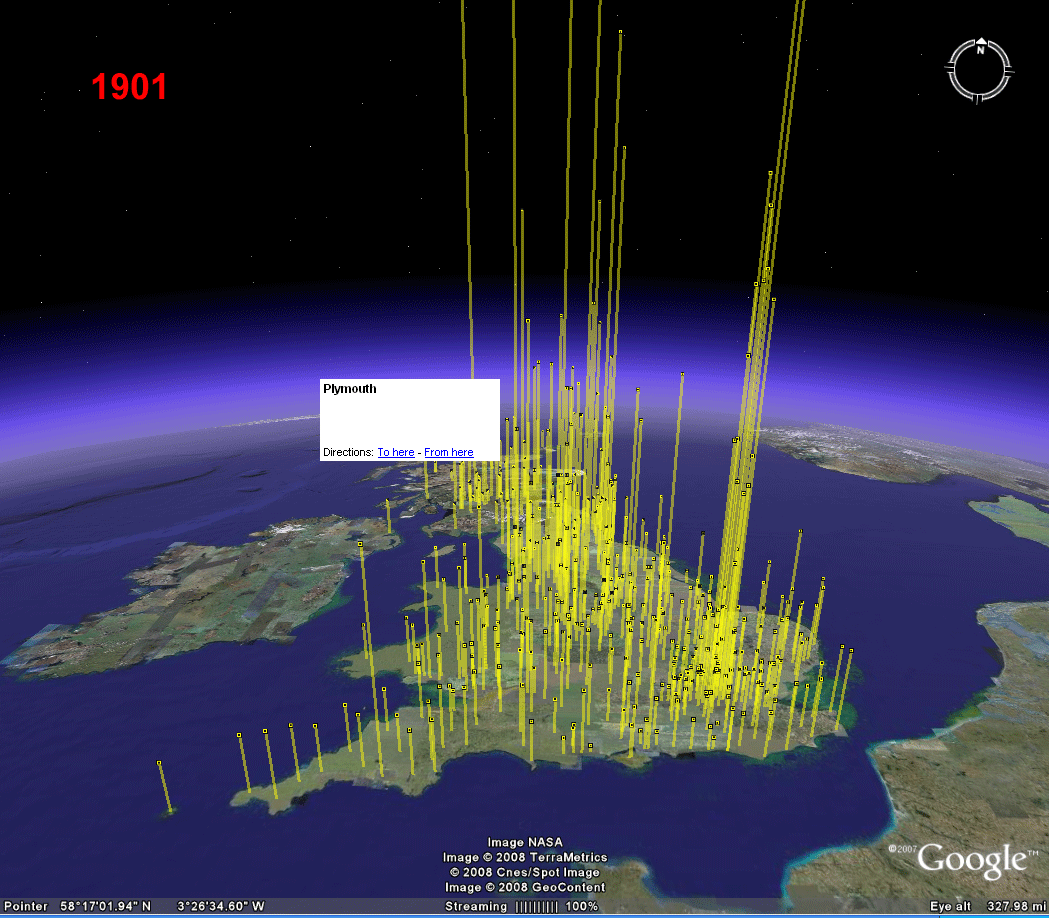
Task: Select the placemark atop the tall bar near top center
Action: (x=621, y=32)
